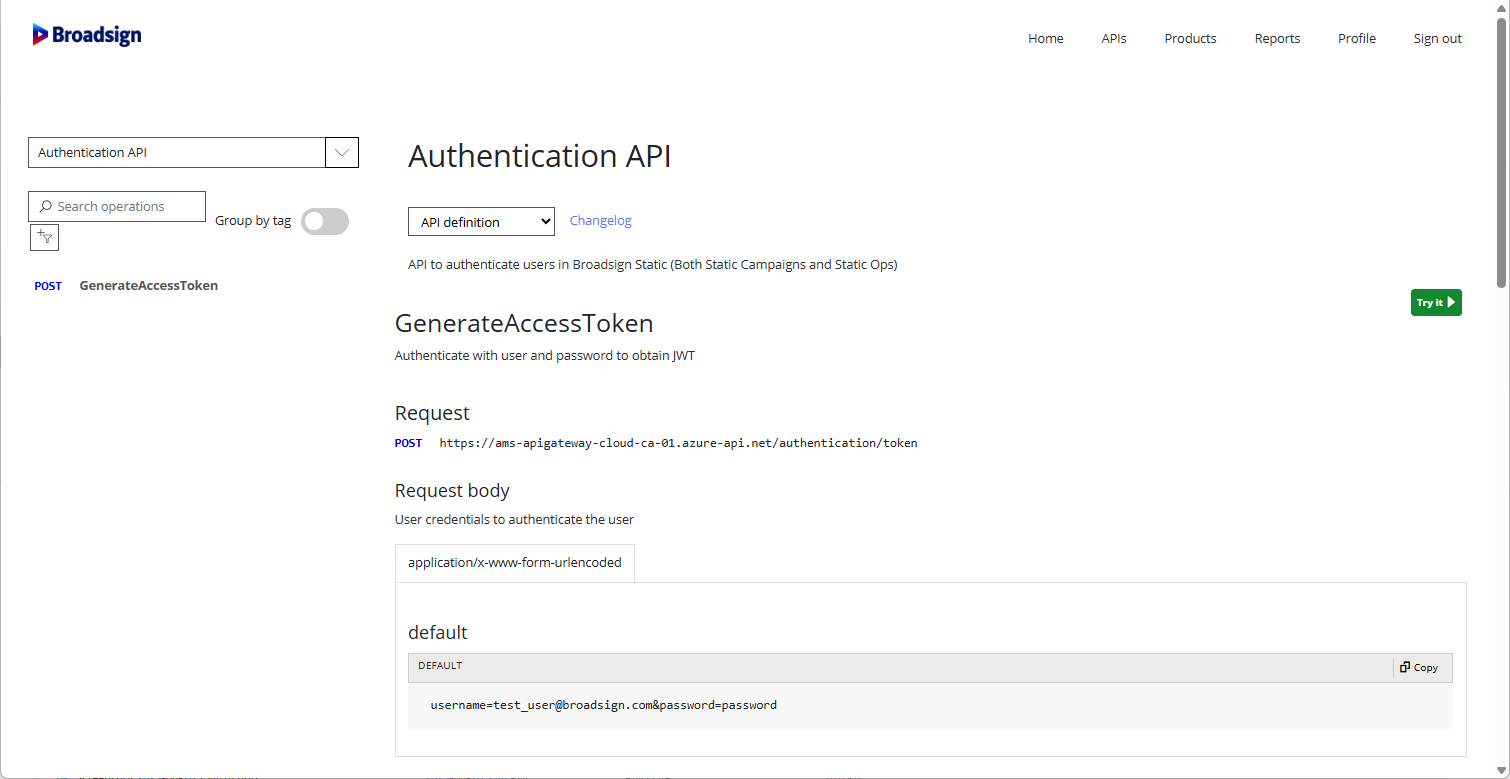Click the 'Authenticate with user and password' description
The height and width of the screenshot is (779, 1510).
coord(545,356)
